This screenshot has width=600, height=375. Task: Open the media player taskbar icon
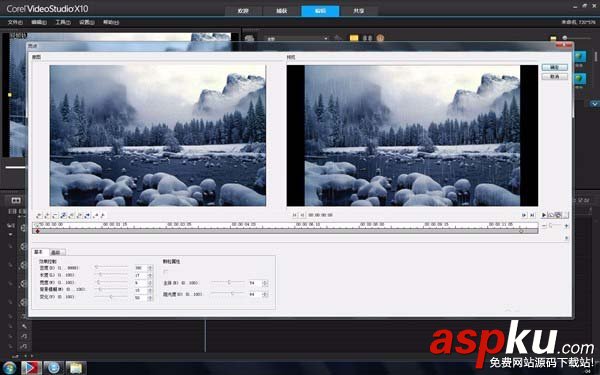click(31, 368)
